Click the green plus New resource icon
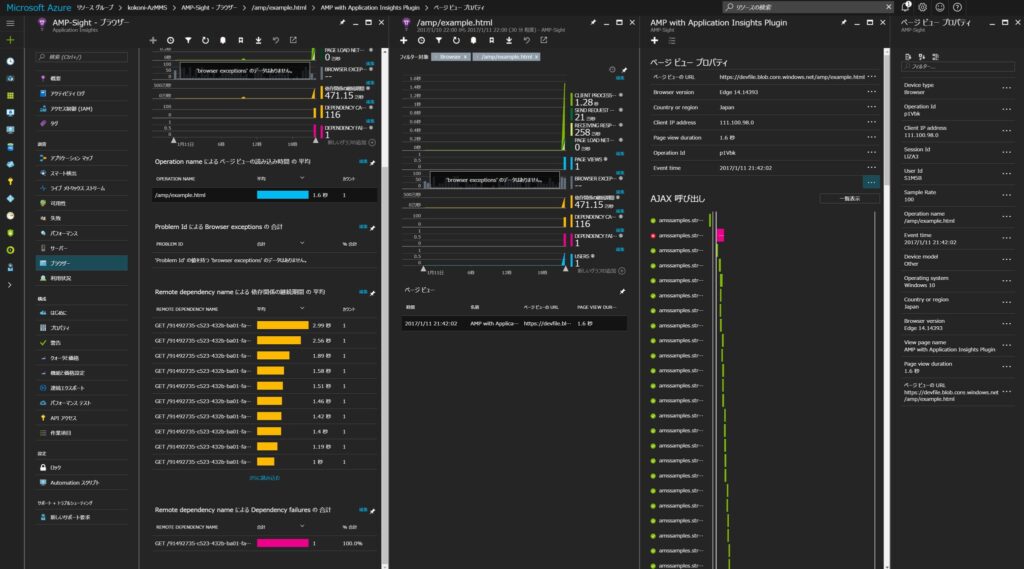Screen dimensions: 1024x569 pos(10,40)
